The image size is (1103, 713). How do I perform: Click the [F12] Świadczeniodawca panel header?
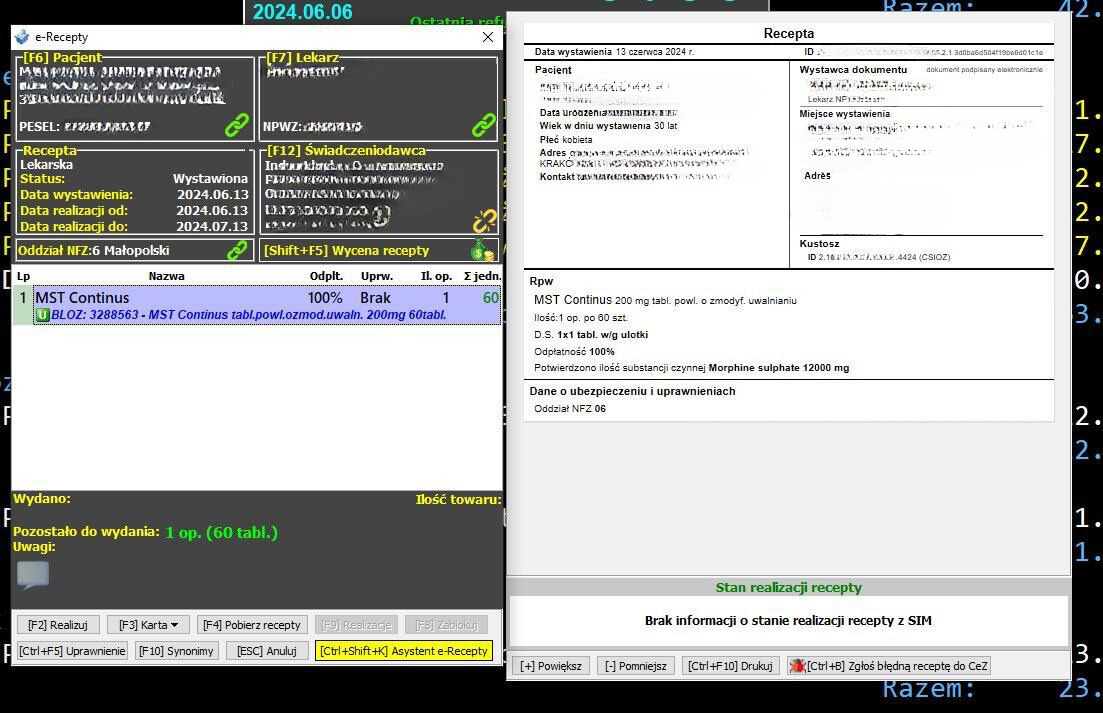point(345,150)
